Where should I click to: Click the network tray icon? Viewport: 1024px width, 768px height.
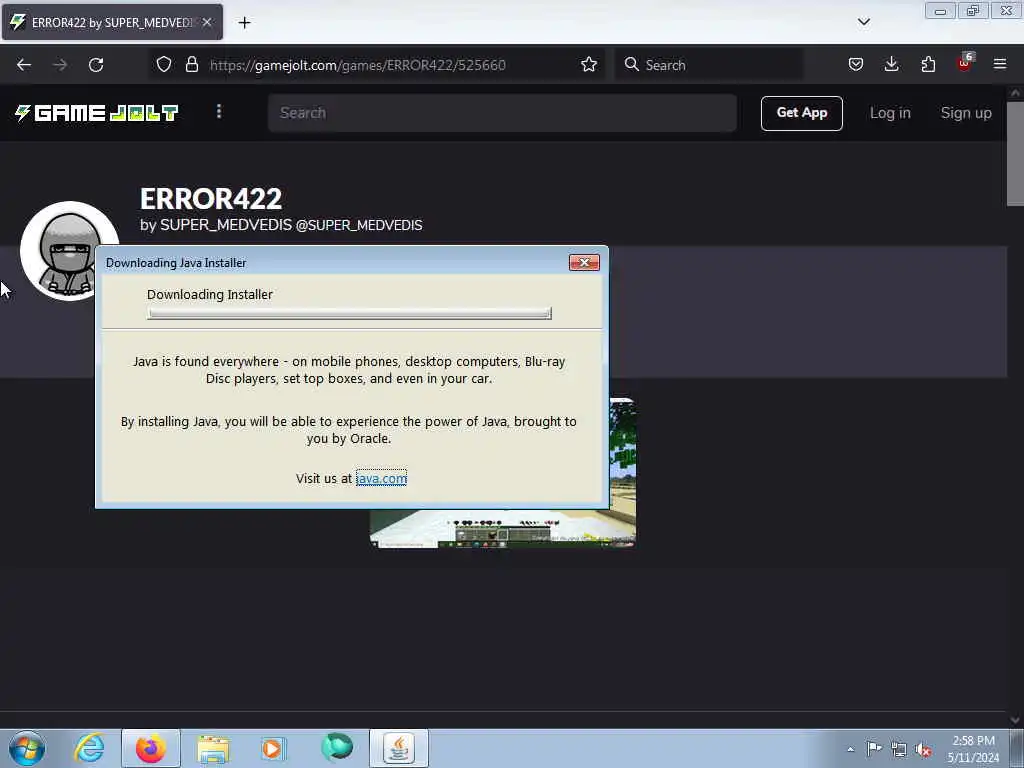pos(899,750)
